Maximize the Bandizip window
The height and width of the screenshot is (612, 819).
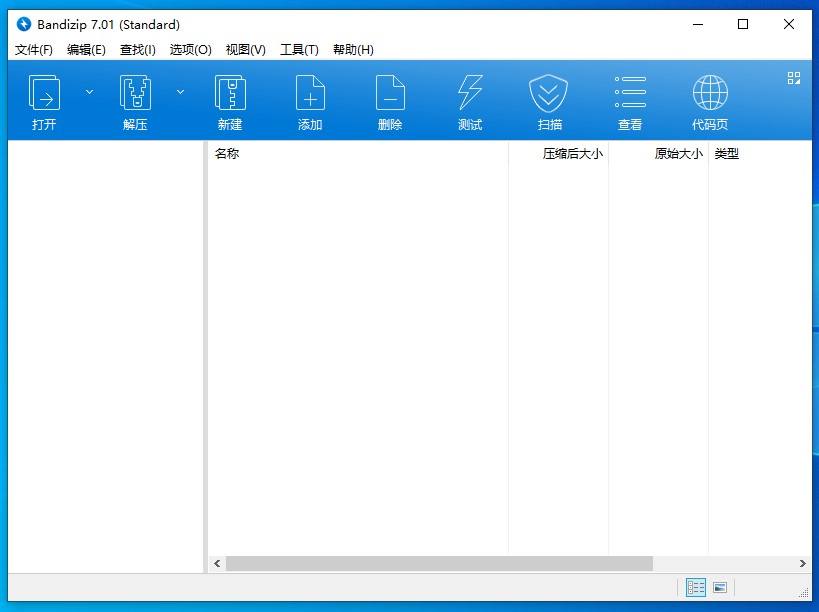point(743,24)
